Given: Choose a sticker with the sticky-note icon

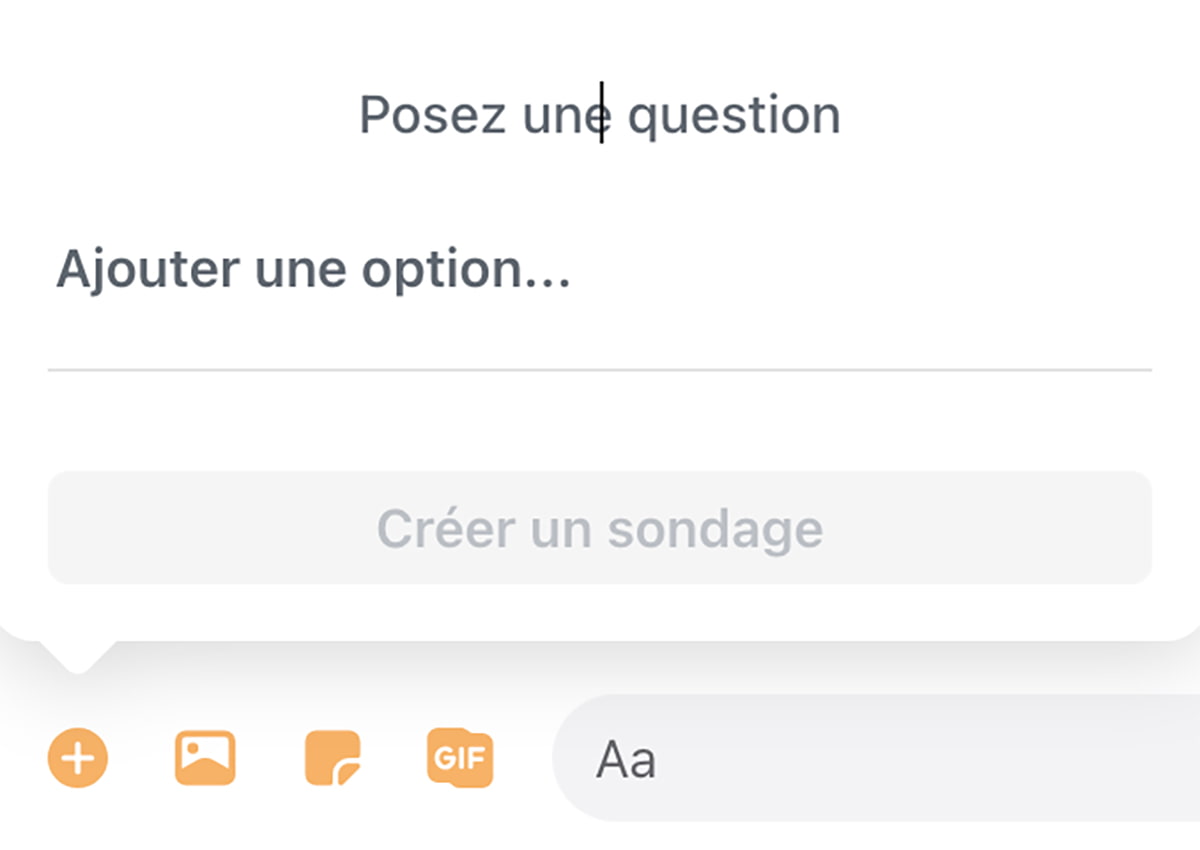Looking at the screenshot, I should tap(333, 758).
